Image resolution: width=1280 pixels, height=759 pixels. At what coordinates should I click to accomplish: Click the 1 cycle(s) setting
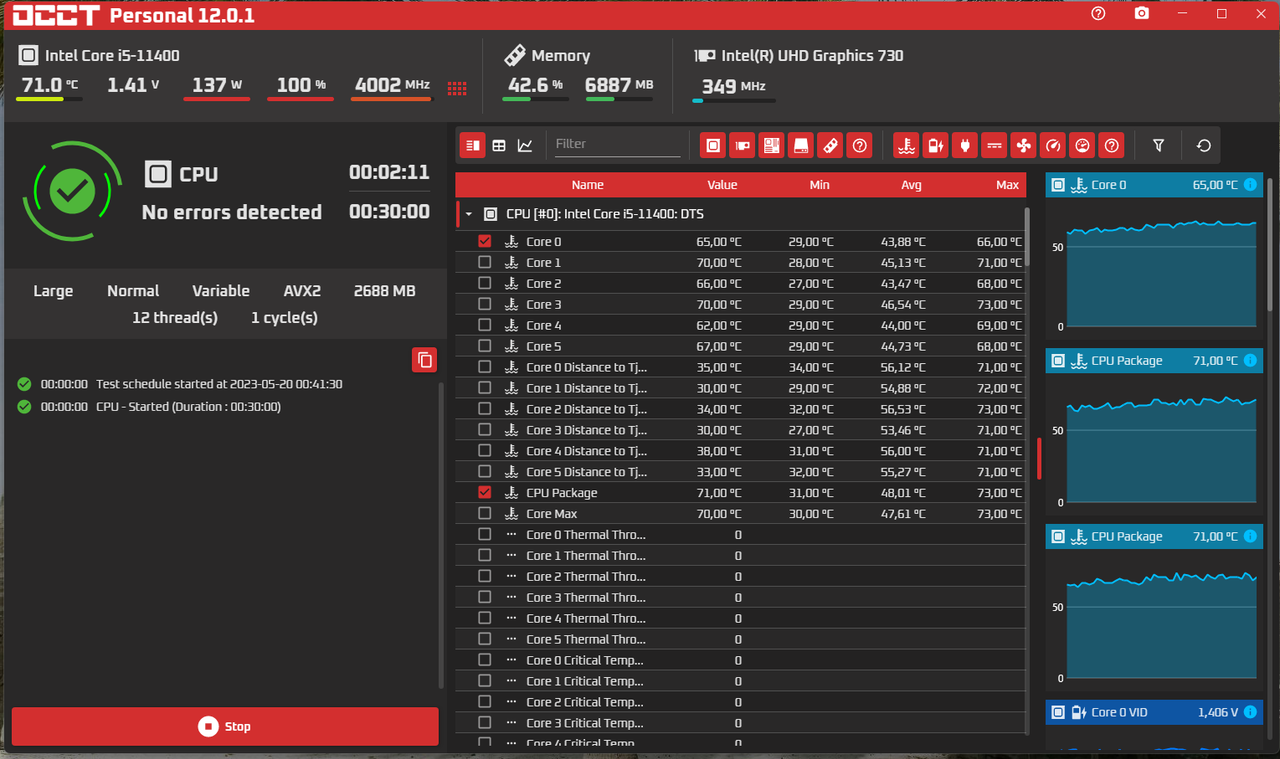point(285,318)
